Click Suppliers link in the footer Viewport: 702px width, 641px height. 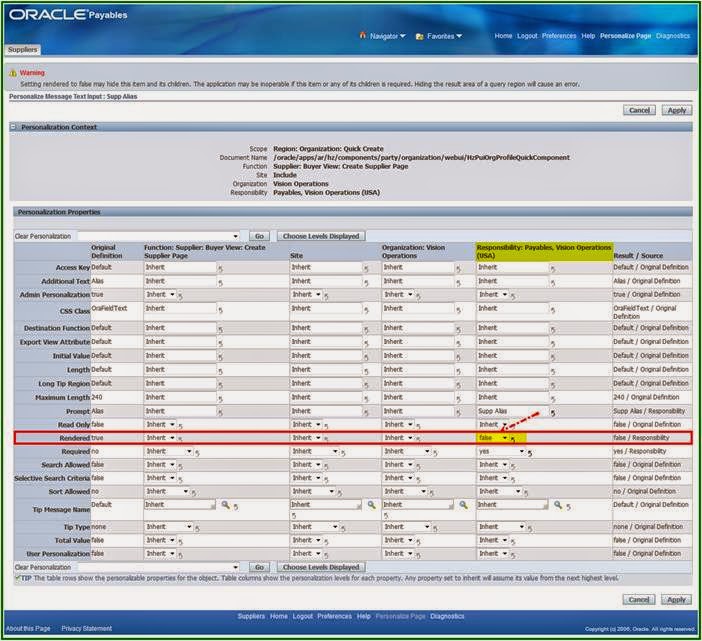[x=251, y=616]
